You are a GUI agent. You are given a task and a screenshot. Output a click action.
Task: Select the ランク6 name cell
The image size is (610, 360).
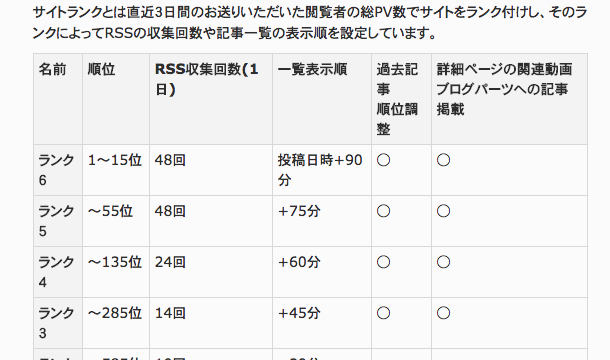[58, 170]
